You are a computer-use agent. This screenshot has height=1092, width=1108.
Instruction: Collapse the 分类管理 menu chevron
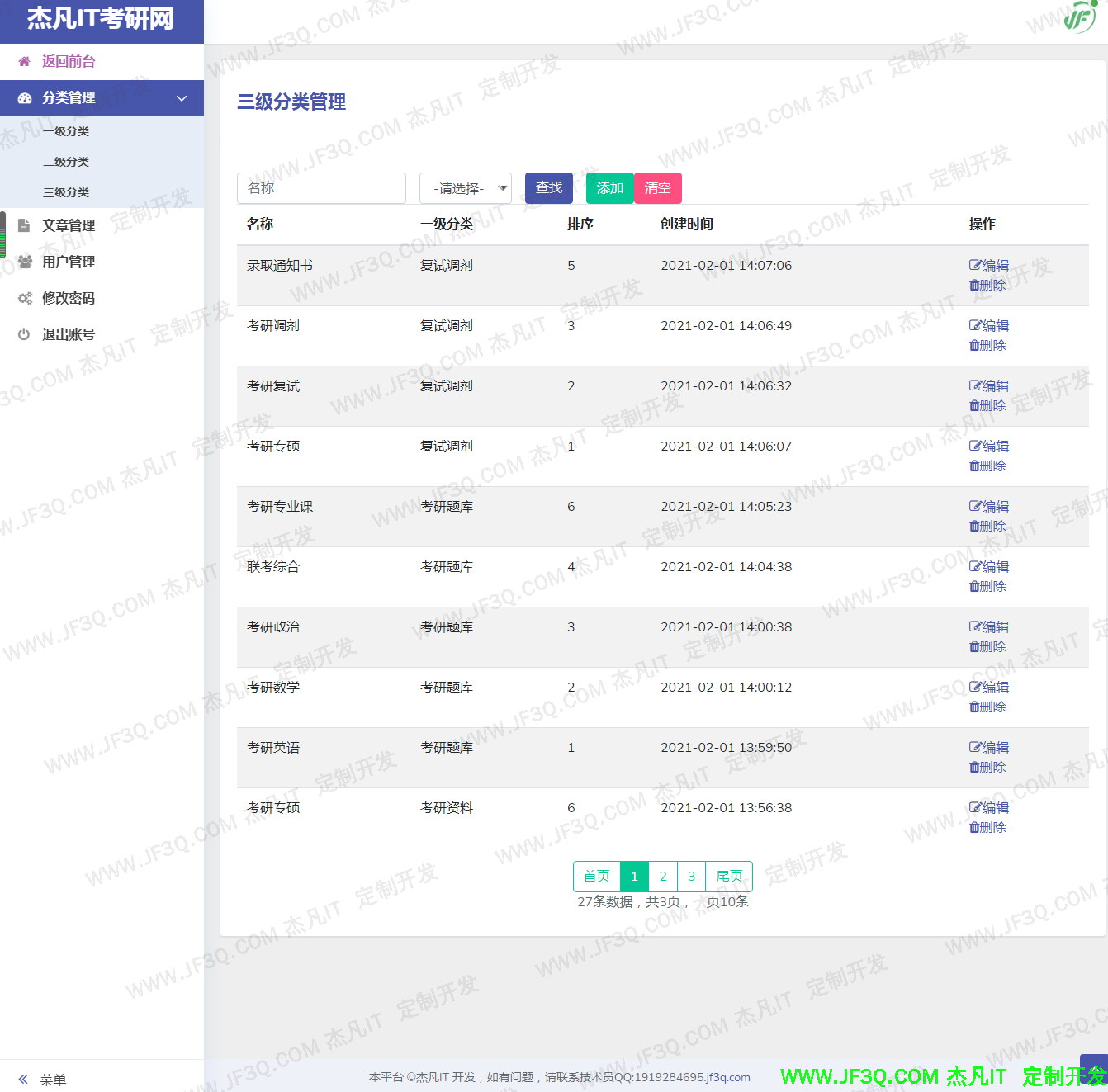pyautogui.click(x=182, y=98)
